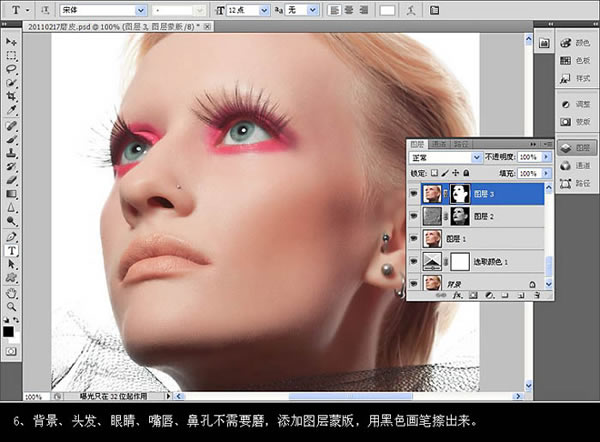Open the status bar info arrow
Viewport: 600px width, 442px height.
click(168, 396)
